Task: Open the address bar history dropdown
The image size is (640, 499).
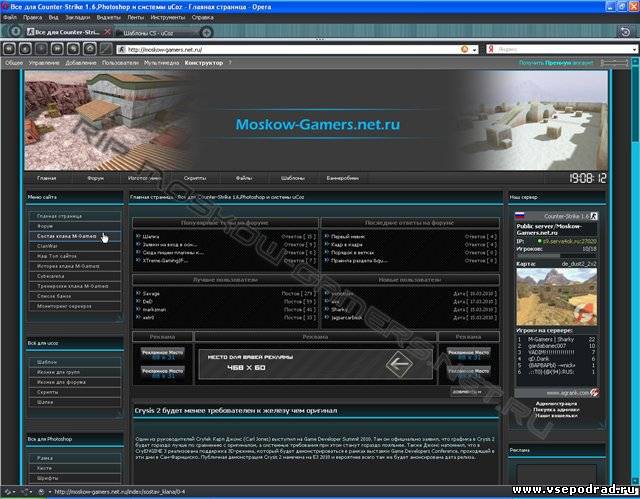Action: pyautogui.click(x=475, y=50)
